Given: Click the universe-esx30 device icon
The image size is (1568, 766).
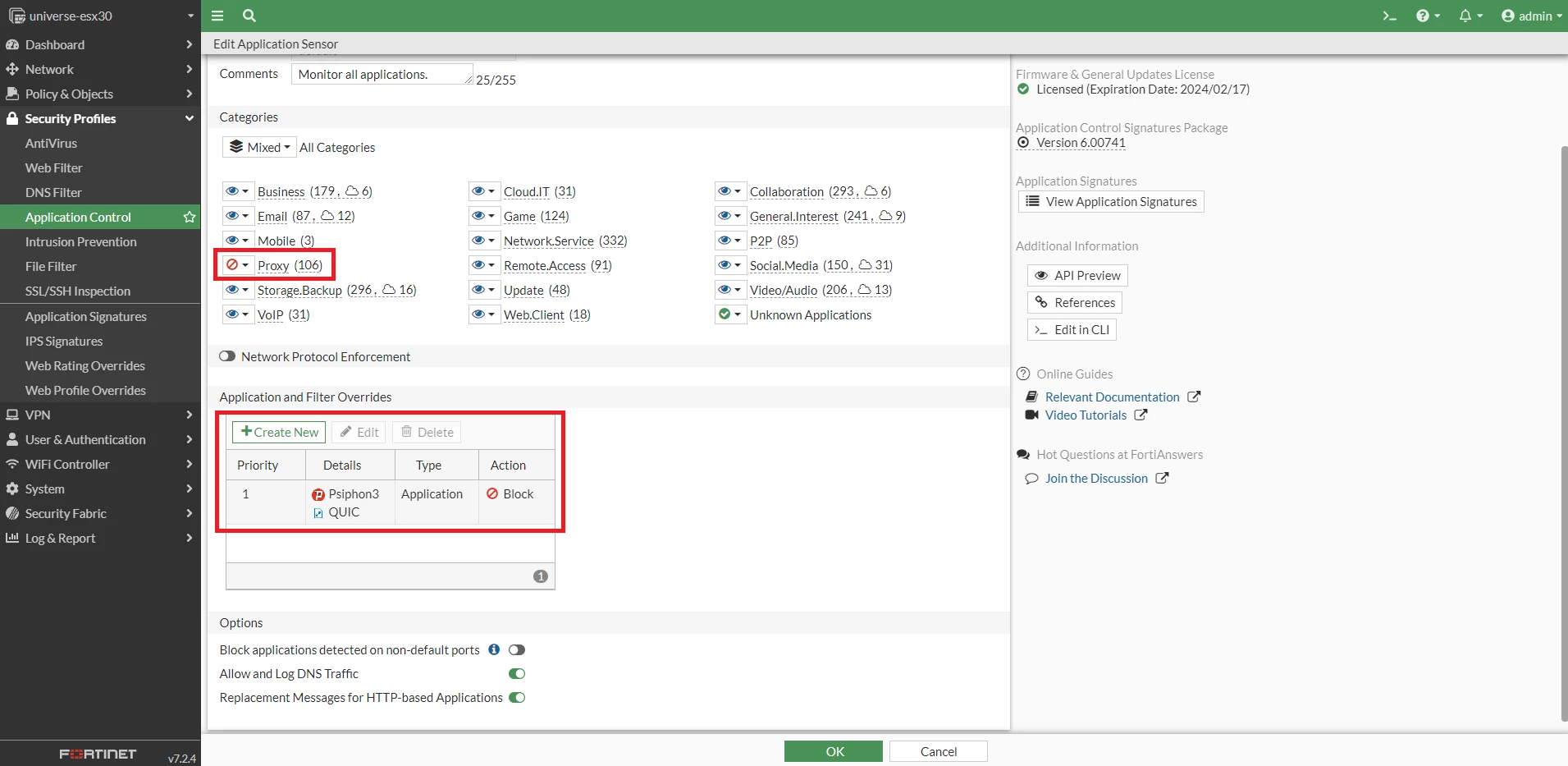Looking at the screenshot, I should click(16, 16).
